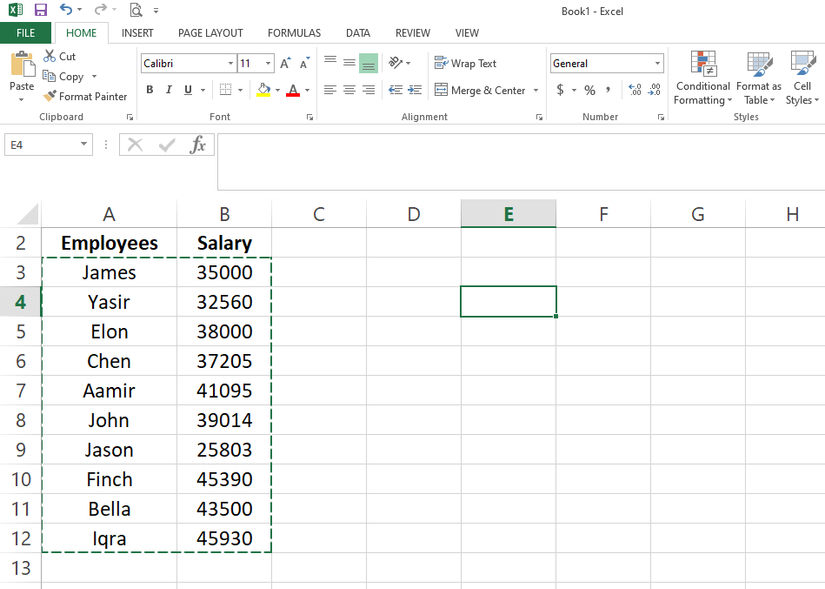Open the font size dropdown showing 11
The width and height of the screenshot is (825, 589).
[x=268, y=64]
